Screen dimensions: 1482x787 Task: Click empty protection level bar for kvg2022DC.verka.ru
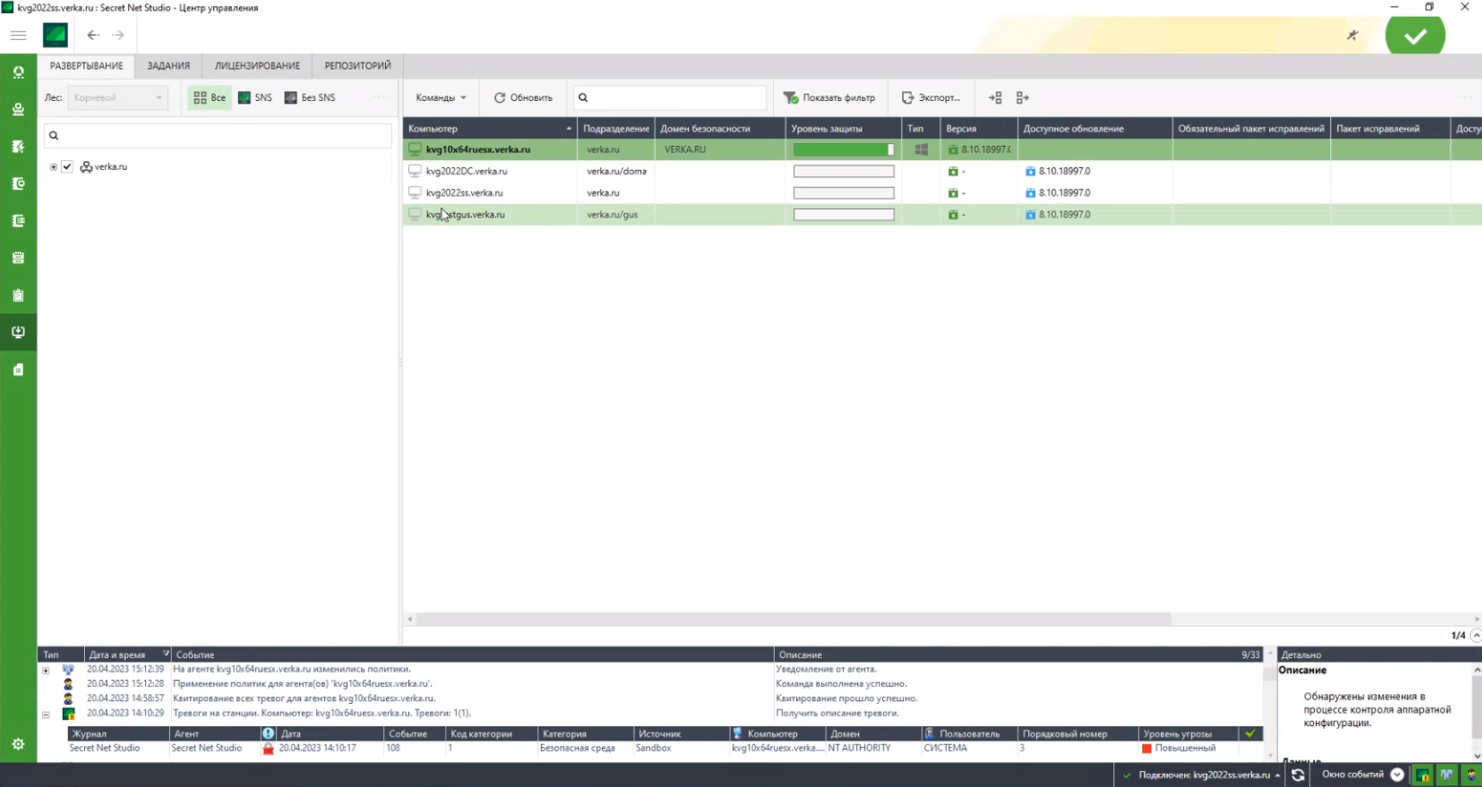pos(844,172)
